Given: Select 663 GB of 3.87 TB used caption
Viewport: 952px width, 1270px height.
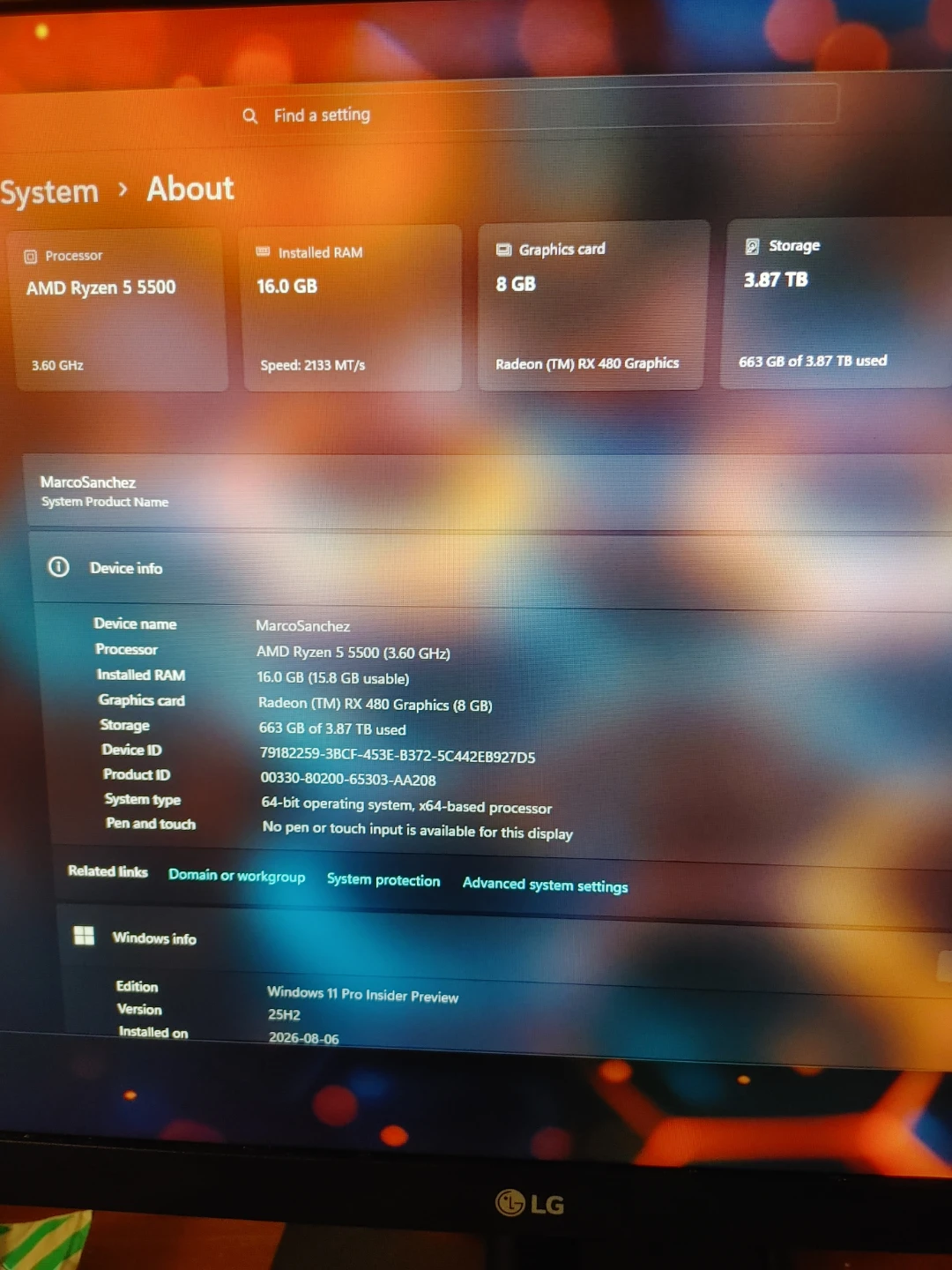Looking at the screenshot, I should pos(813,361).
